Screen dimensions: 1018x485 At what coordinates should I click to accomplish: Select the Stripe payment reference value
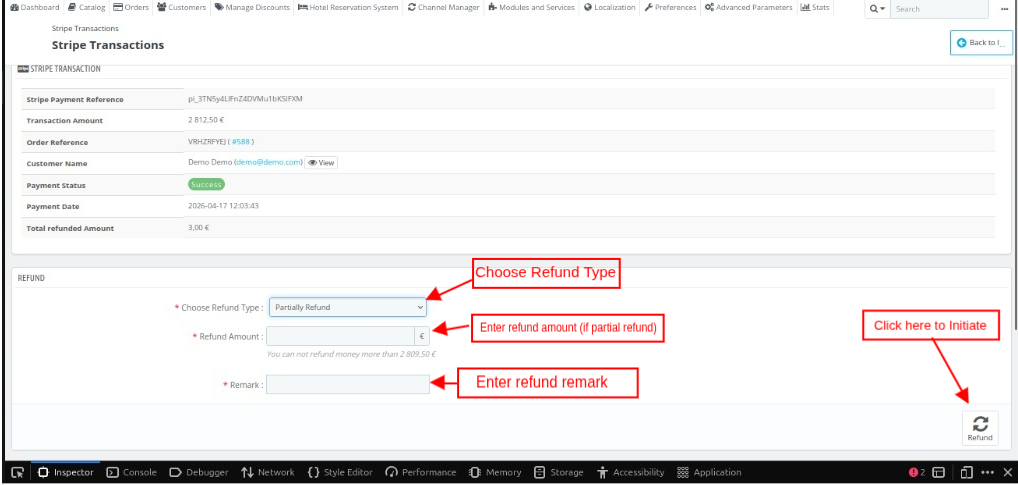(245, 99)
